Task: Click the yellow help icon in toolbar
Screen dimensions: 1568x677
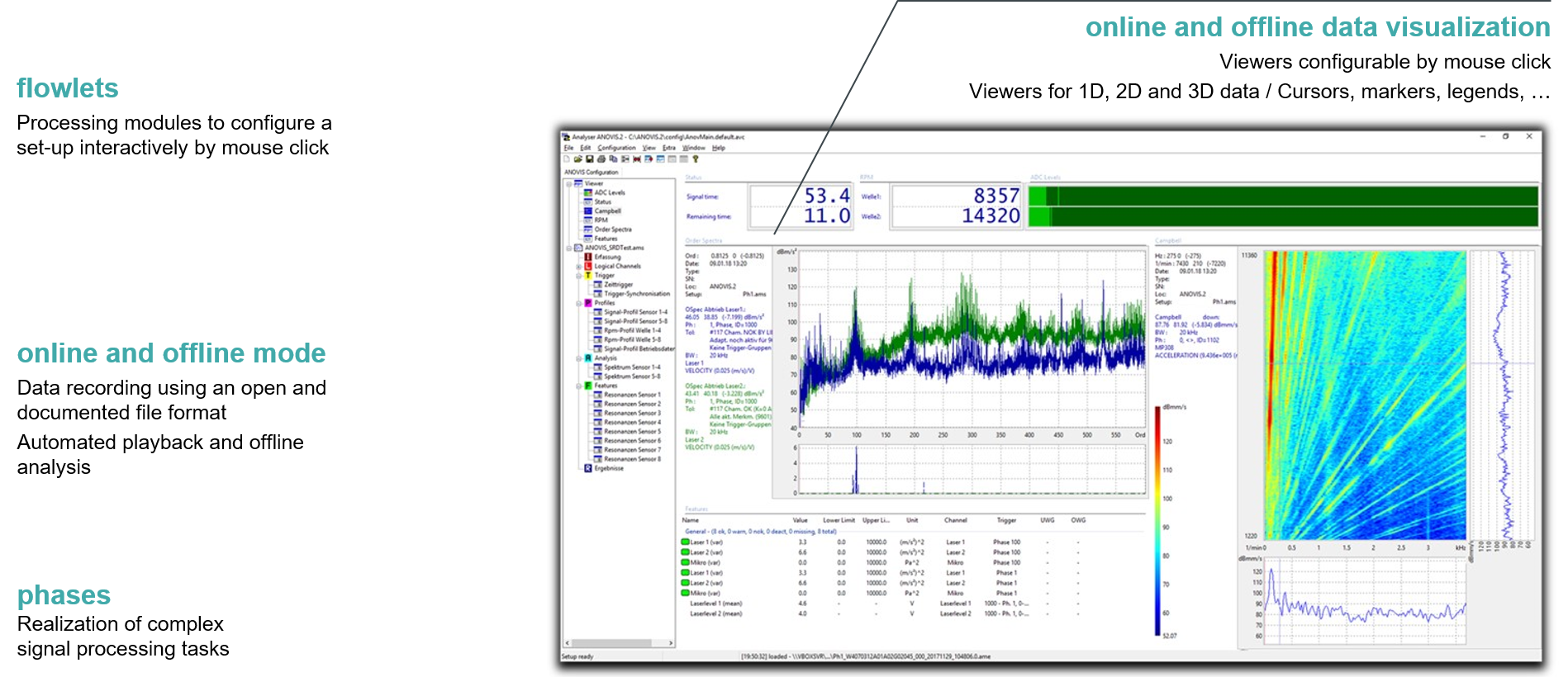Action: click(696, 159)
